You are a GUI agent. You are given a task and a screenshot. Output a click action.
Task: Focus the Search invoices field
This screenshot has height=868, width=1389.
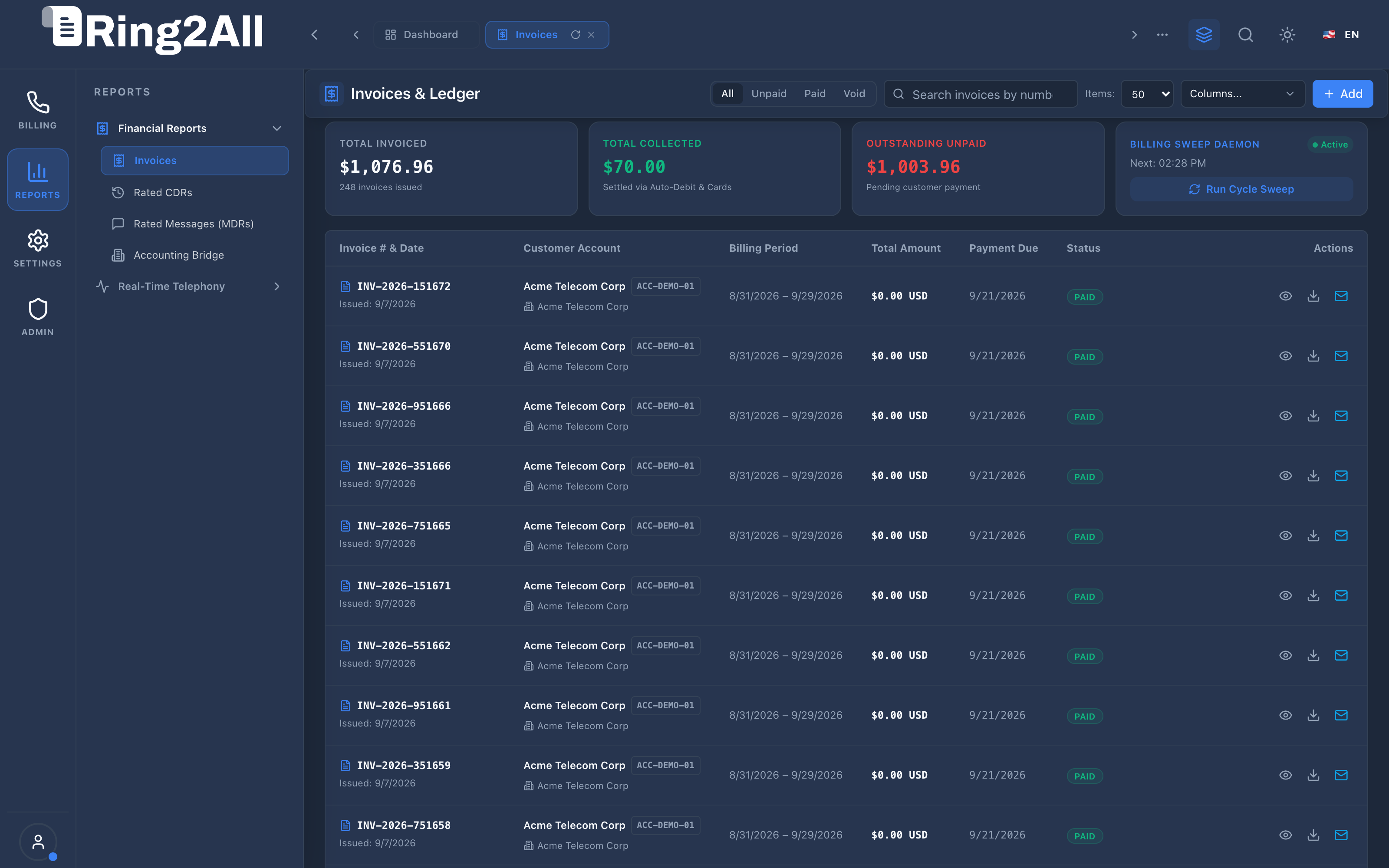(981, 94)
